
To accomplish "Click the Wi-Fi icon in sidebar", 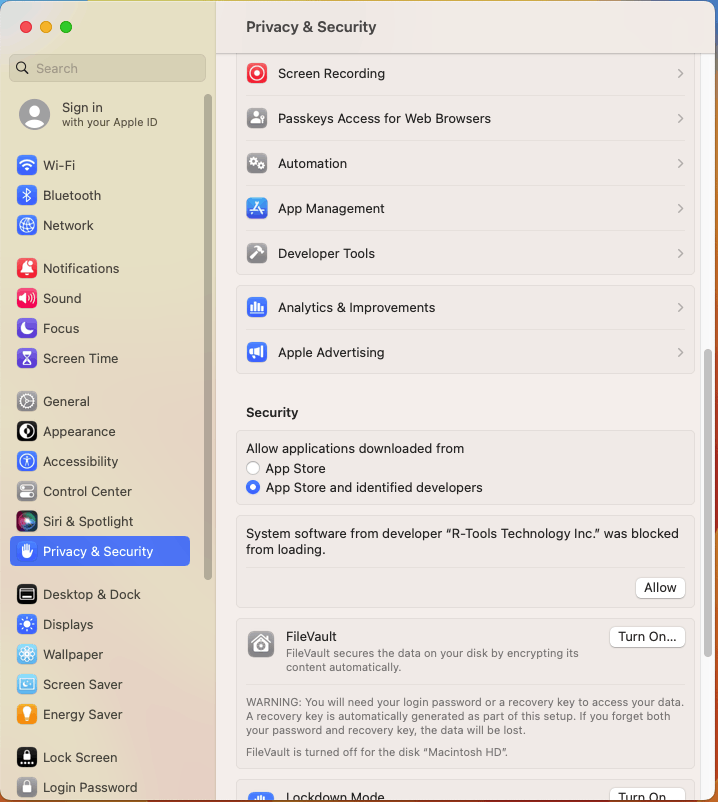I will coord(27,165).
